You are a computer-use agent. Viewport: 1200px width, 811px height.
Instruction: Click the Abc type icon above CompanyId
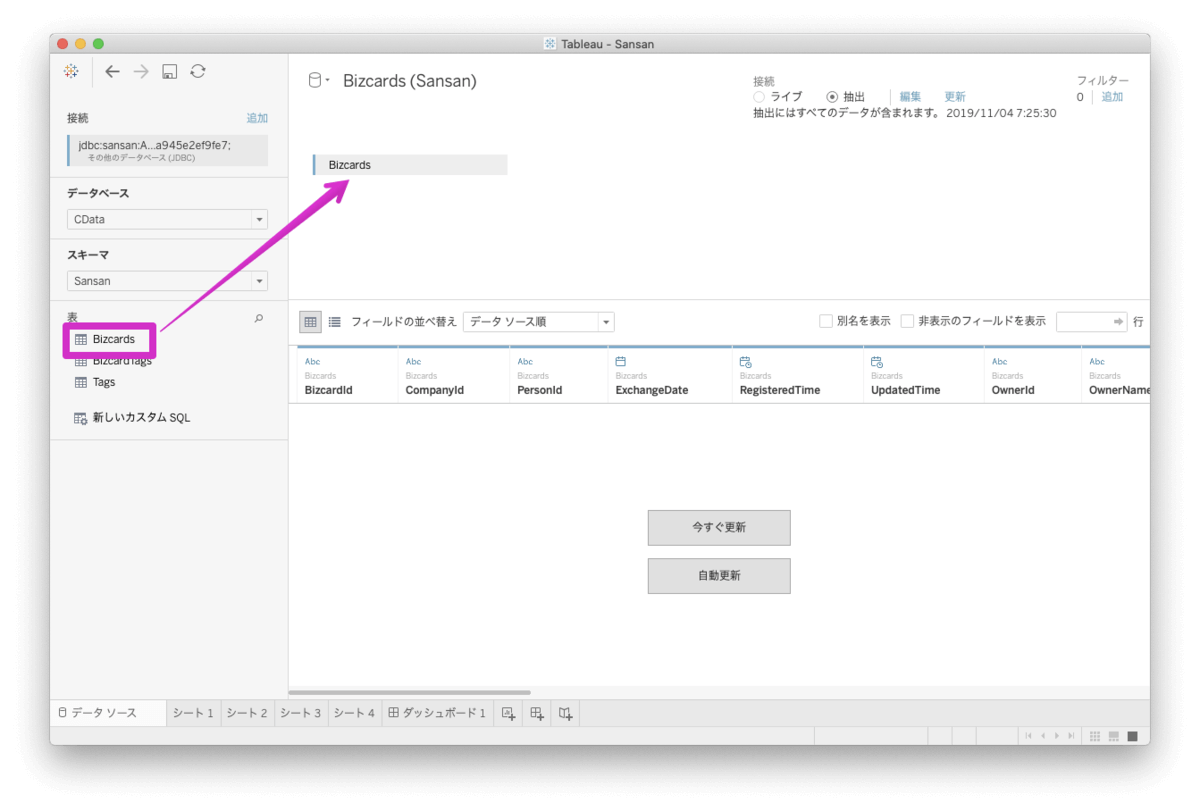[x=413, y=362]
